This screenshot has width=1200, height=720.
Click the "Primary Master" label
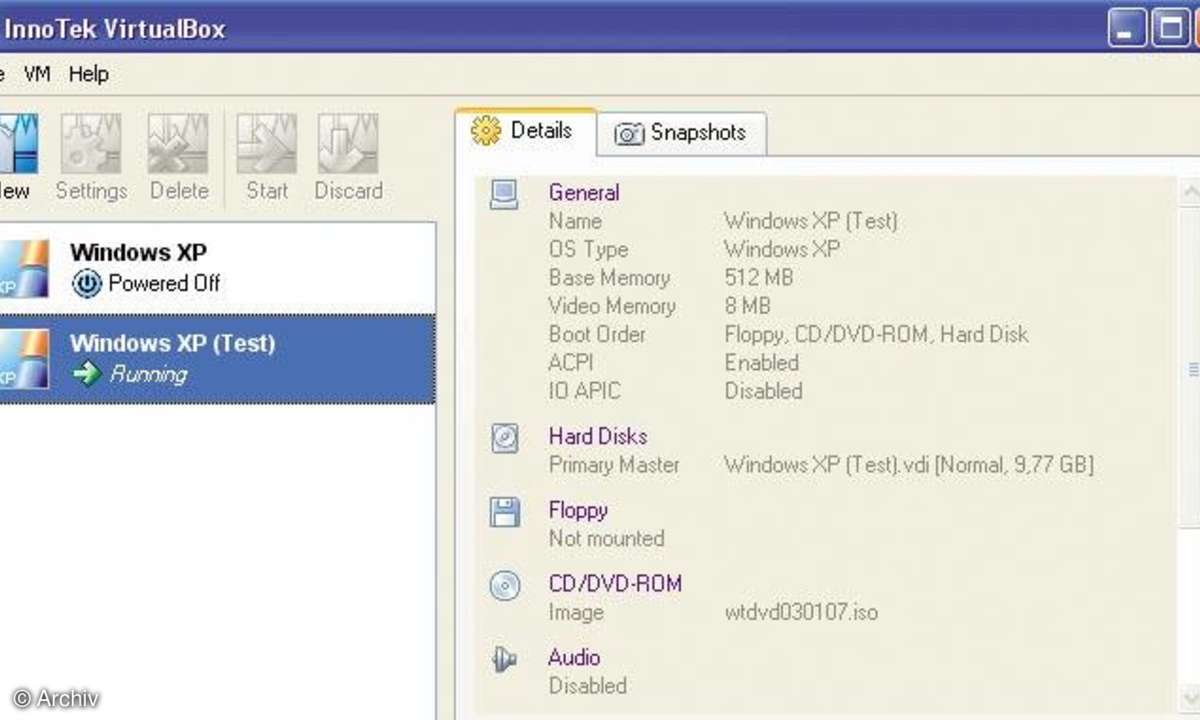coord(614,465)
